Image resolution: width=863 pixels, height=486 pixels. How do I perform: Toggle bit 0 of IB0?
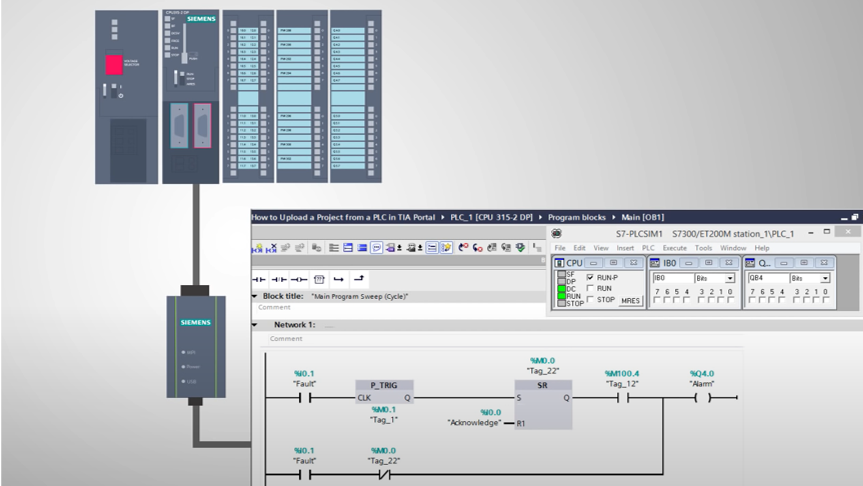click(x=731, y=300)
